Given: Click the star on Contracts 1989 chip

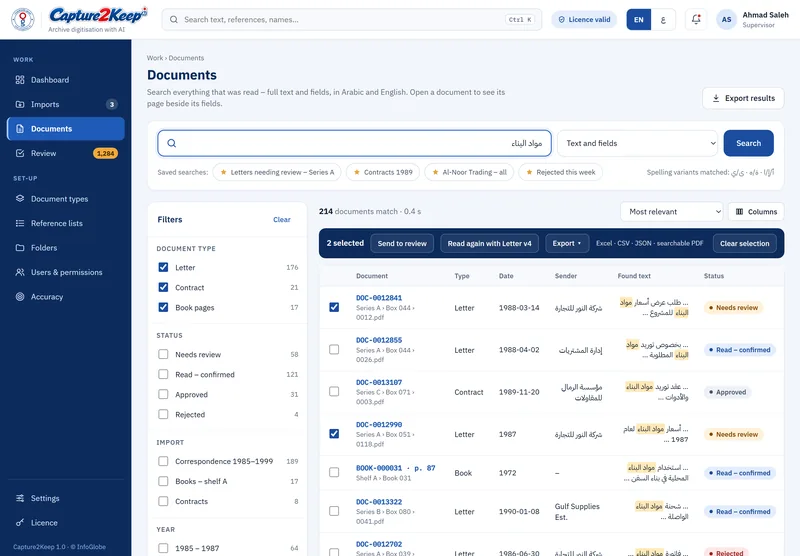Looking at the screenshot, I should pos(357,172).
